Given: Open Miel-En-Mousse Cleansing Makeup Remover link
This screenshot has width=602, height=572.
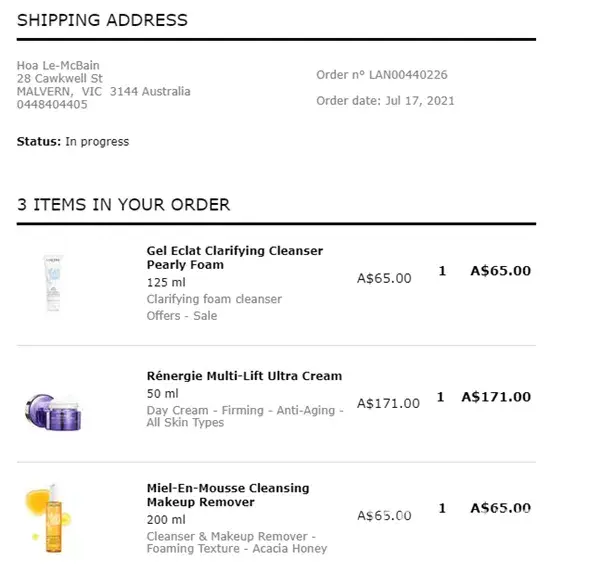Looking at the screenshot, I should (227, 495).
